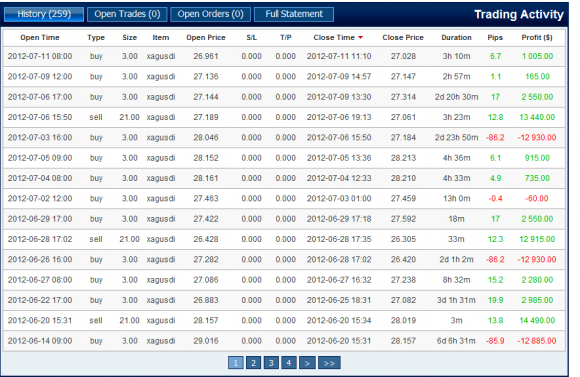This screenshot has height=377, width=580.
Task: Sort by S/L column header
Action: [x=252, y=38]
